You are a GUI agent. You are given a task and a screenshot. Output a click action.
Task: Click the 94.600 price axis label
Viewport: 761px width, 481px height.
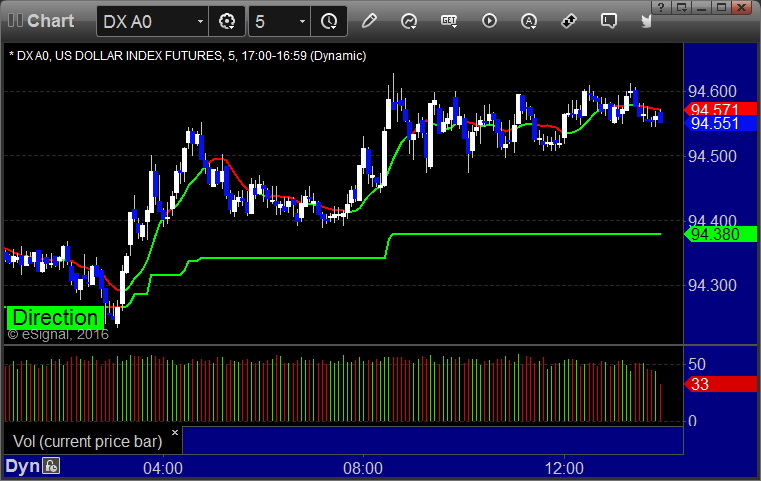712,91
